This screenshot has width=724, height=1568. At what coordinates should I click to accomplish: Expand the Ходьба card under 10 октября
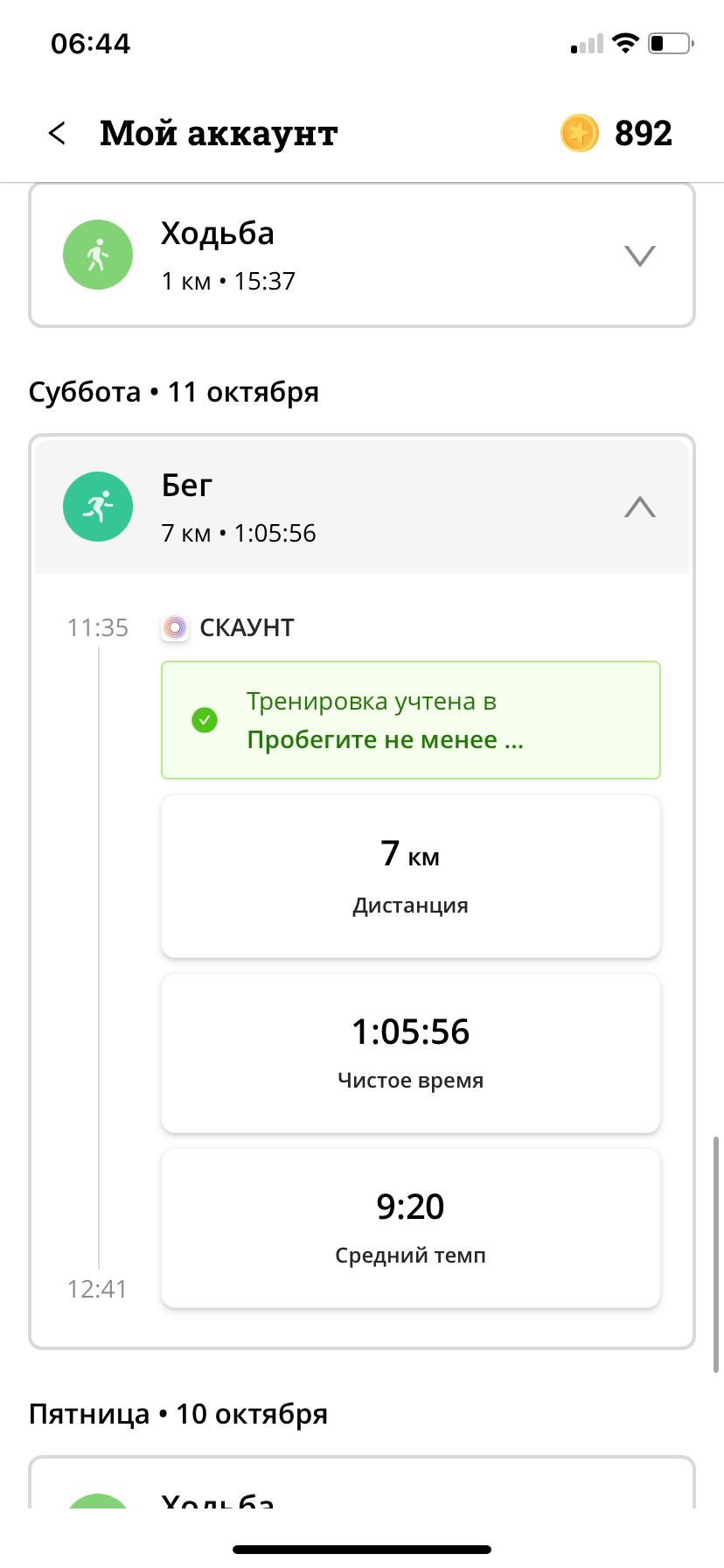coord(362,1482)
